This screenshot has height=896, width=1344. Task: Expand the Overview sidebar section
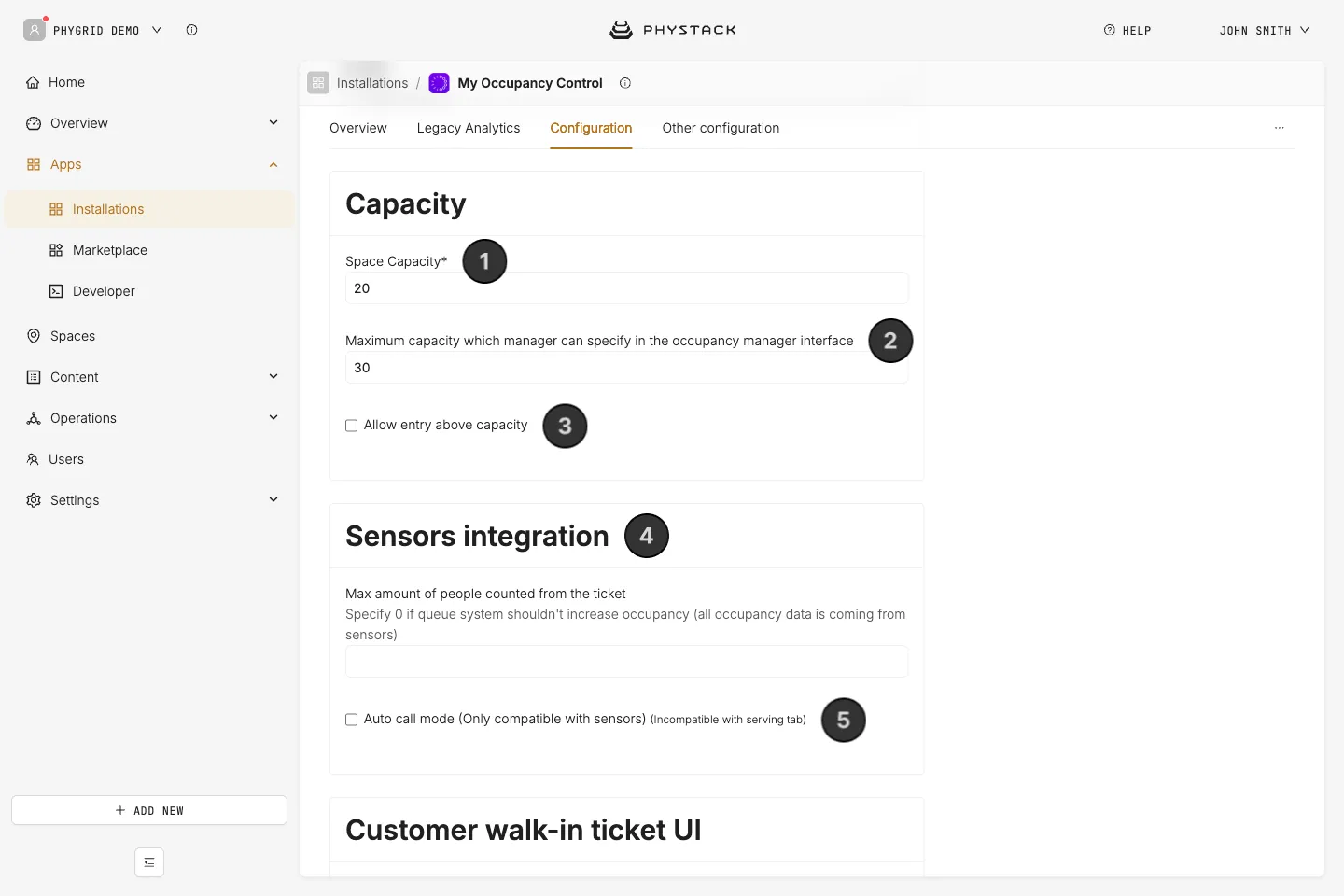pyautogui.click(x=273, y=122)
